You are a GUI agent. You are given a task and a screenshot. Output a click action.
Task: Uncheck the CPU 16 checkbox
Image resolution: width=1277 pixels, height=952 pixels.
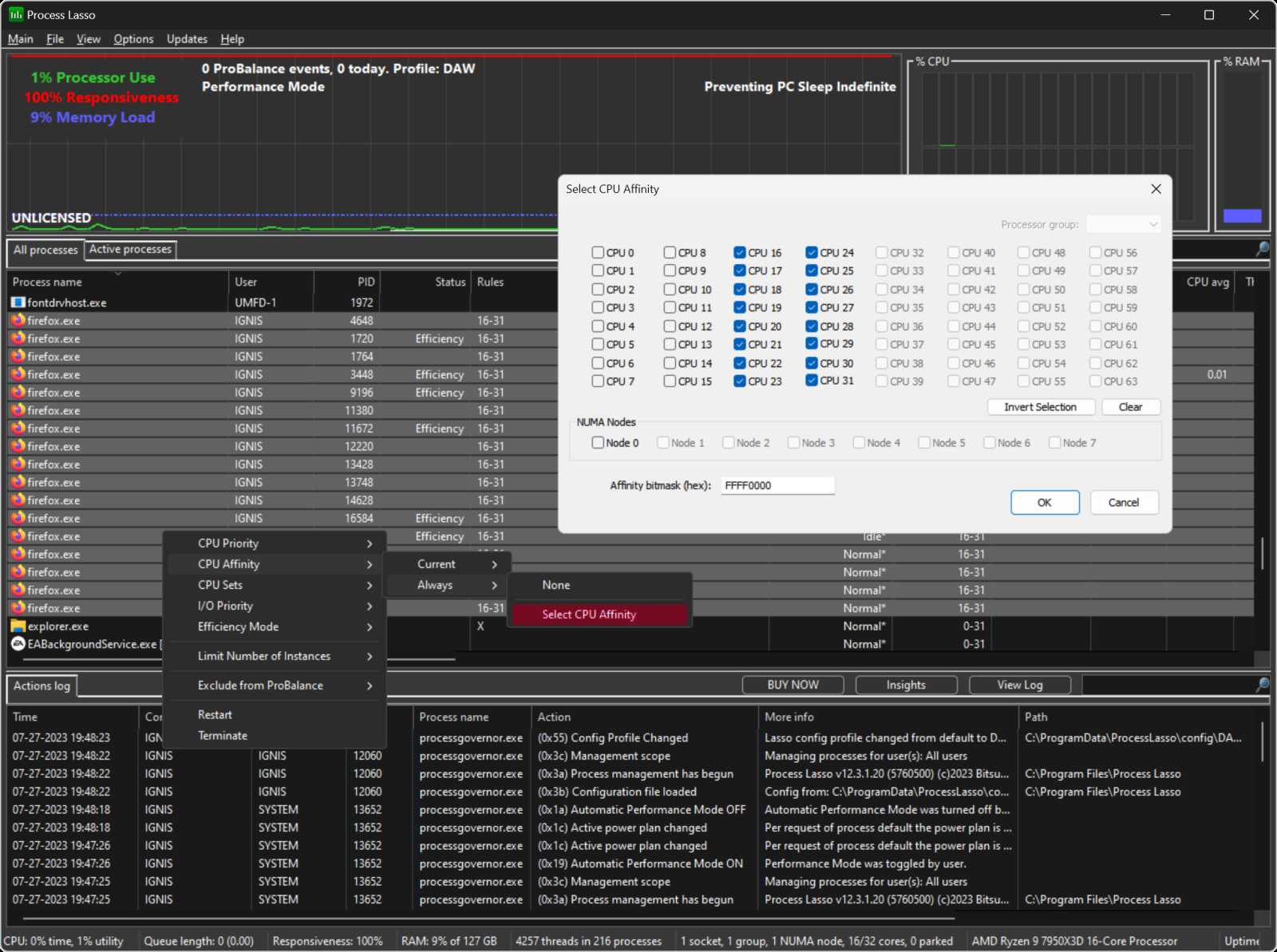pos(740,252)
